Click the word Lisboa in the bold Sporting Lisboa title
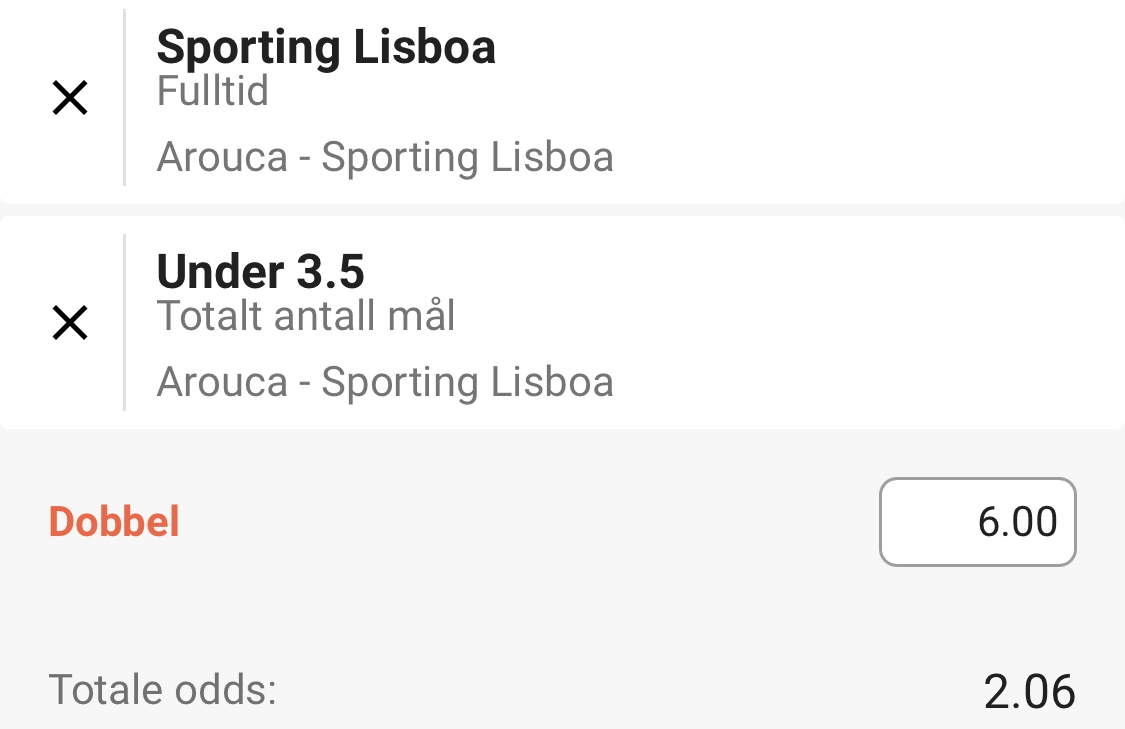The width and height of the screenshot is (1125, 729). [x=425, y=47]
